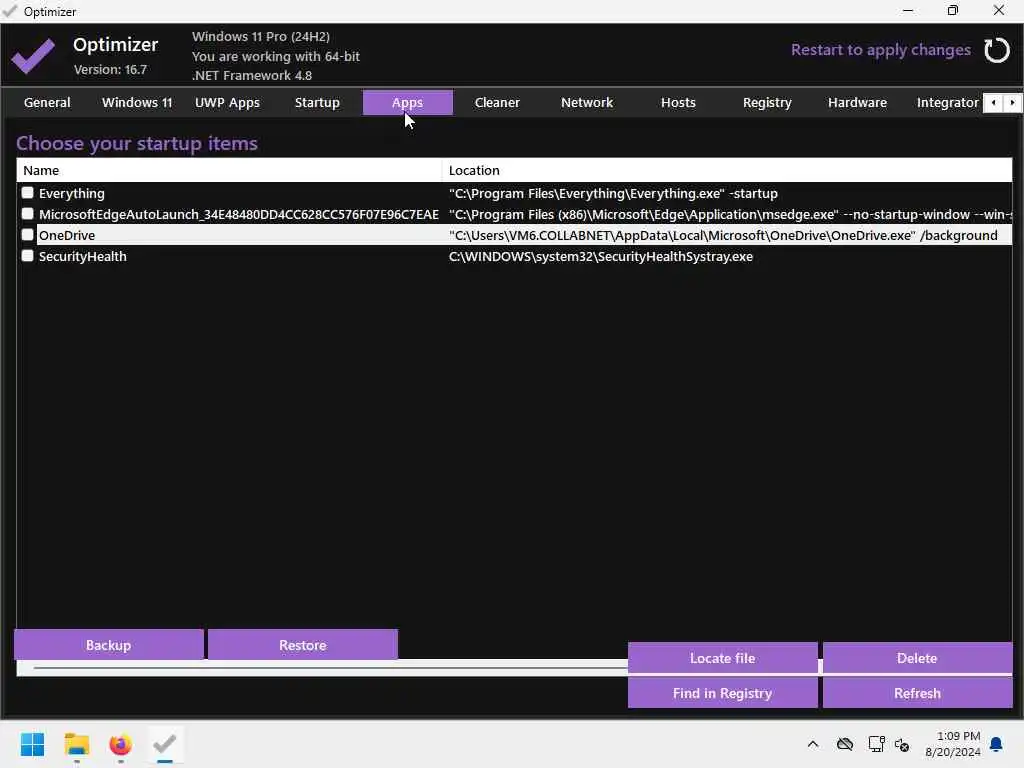1024x768 pixels.
Task: Go to Hosts tab
Action: point(678,103)
